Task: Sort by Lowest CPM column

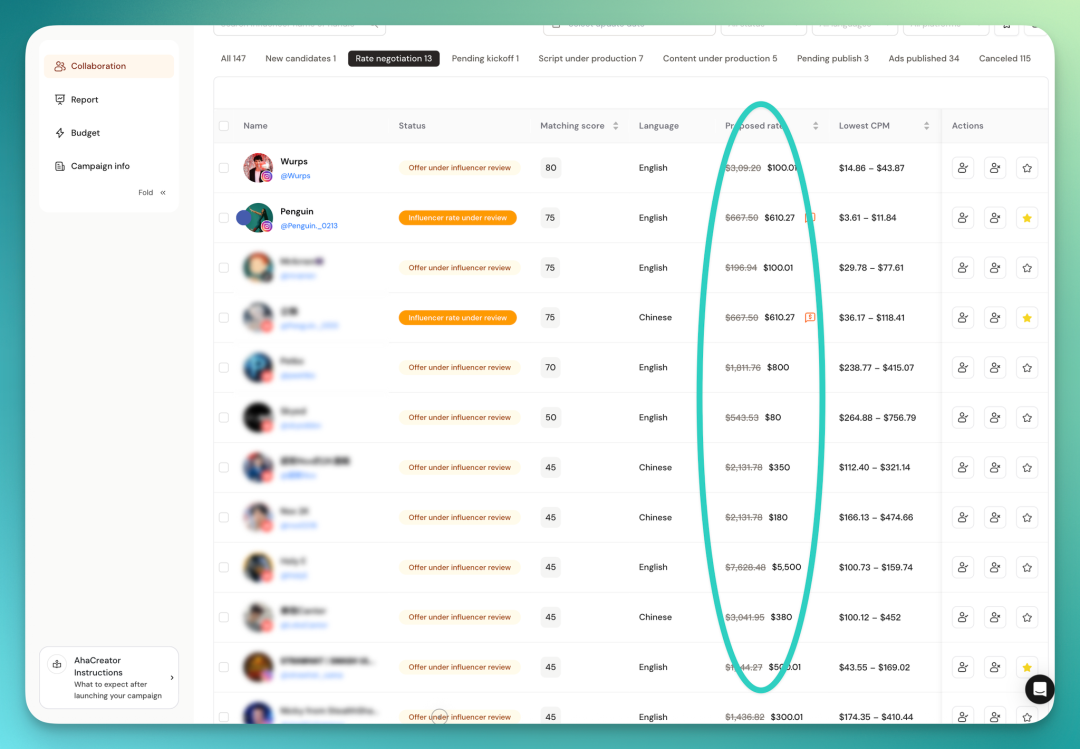Action: [926, 126]
